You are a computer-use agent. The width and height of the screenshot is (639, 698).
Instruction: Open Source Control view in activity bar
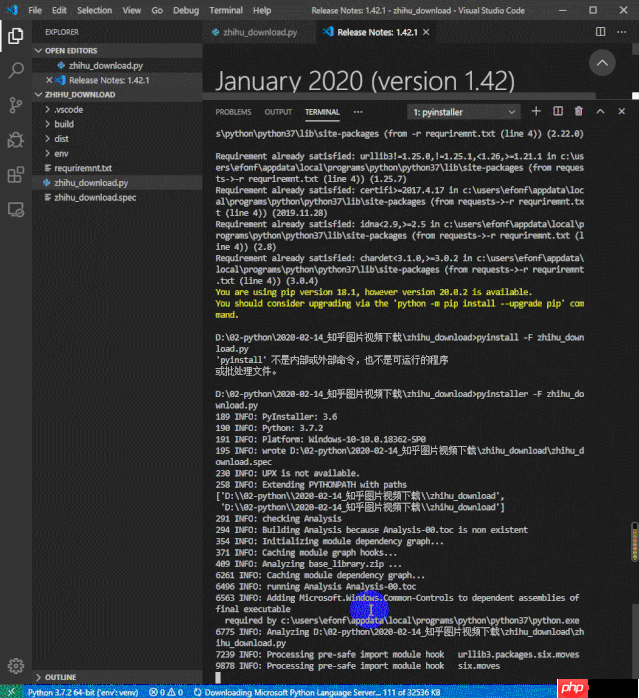(16, 105)
